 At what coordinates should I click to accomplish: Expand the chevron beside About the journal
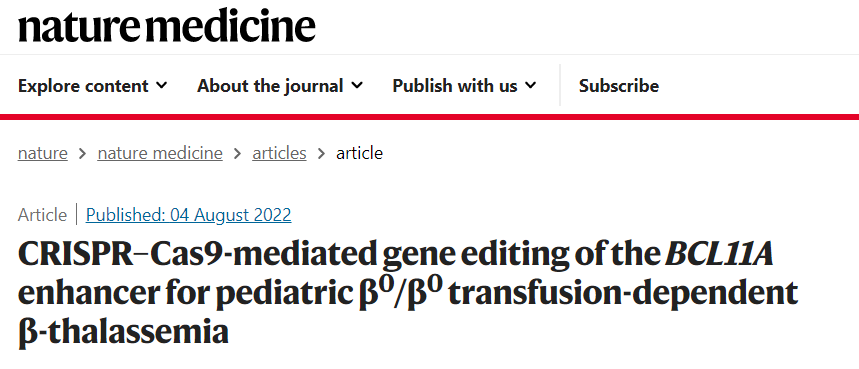pos(357,85)
